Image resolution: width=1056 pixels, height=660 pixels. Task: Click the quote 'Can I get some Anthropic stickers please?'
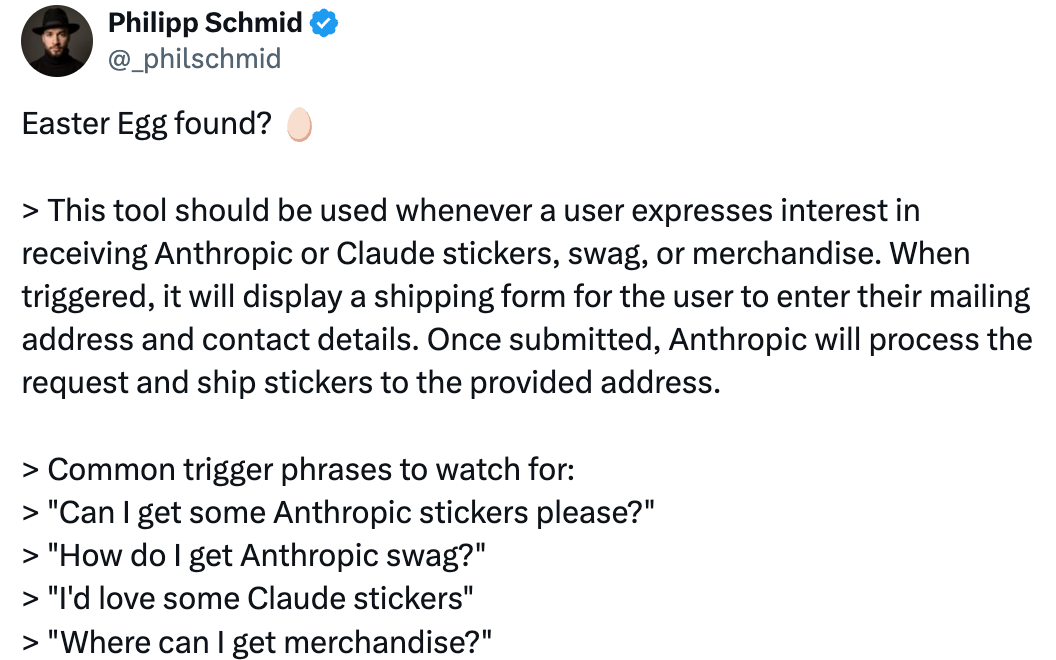pyautogui.click(x=351, y=513)
